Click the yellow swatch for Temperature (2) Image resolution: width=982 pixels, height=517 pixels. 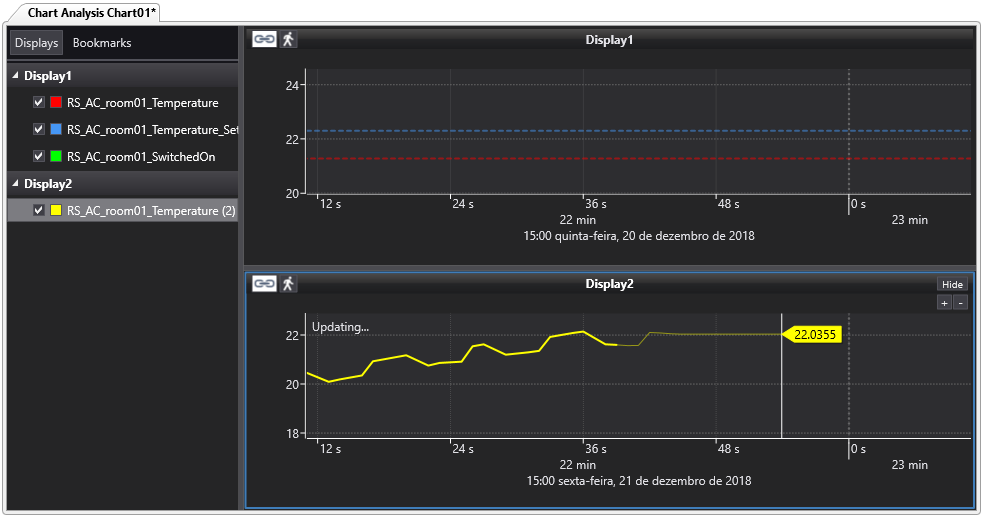[x=56, y=211]
